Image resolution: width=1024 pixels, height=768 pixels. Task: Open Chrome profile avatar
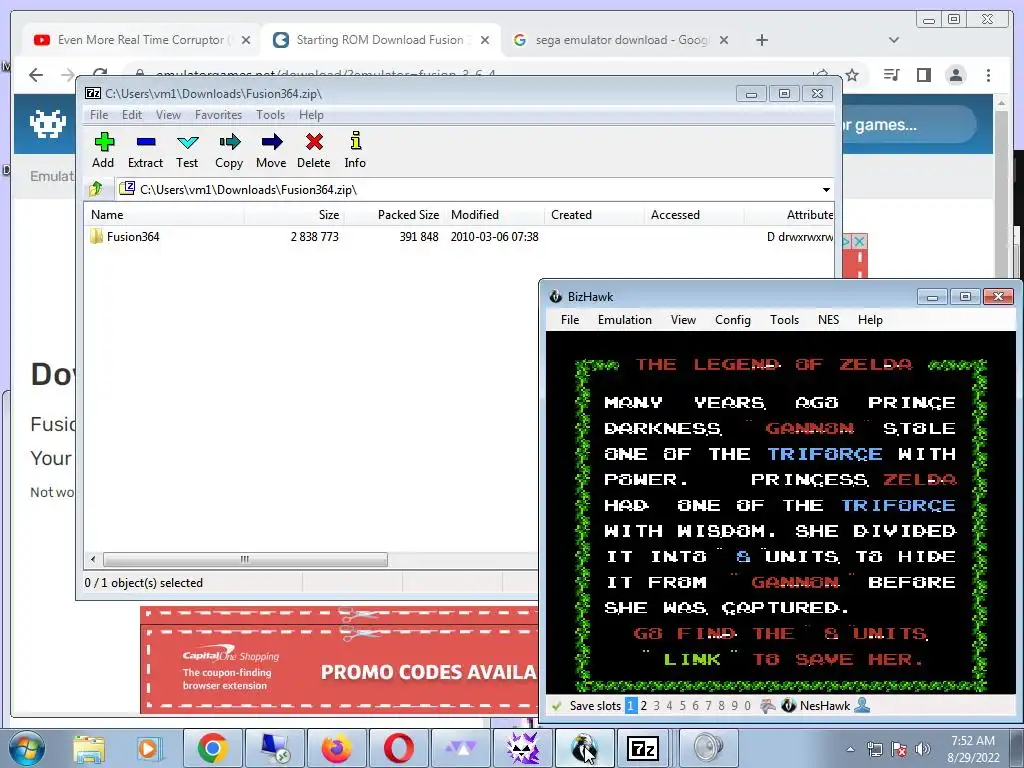click(956, 75)
